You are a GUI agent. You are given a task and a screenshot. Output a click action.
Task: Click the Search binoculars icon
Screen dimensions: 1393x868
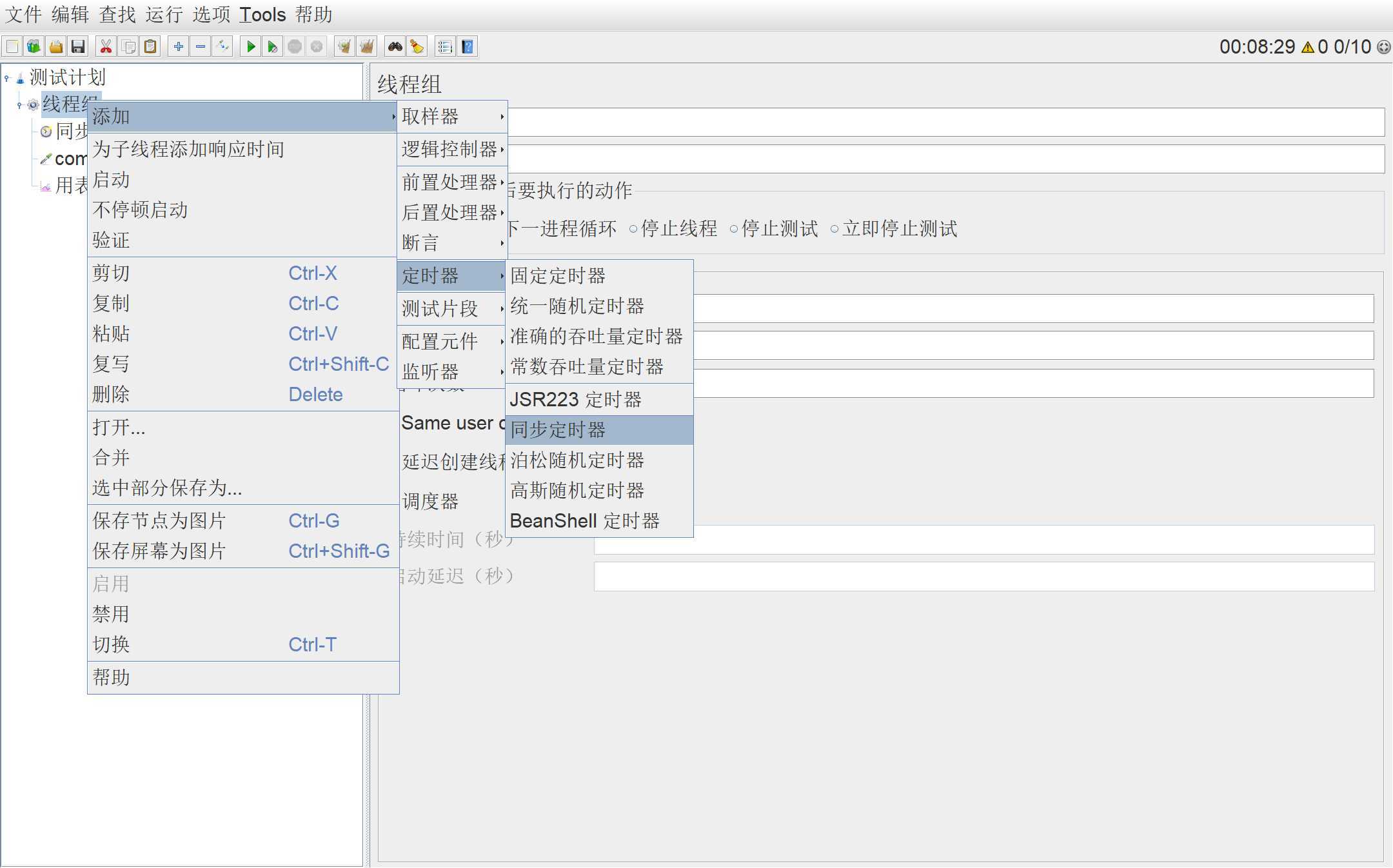(x=395, y=46)
